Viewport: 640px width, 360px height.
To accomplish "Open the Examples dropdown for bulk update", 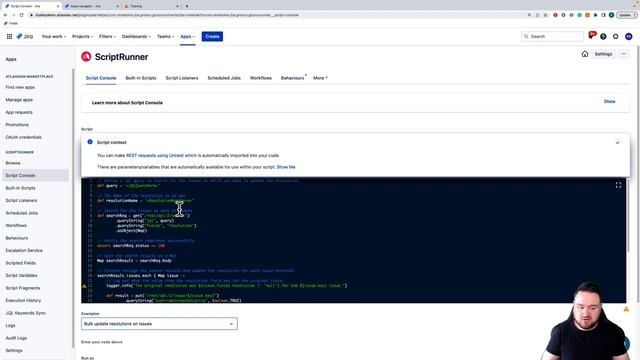I will pos(159,324).
